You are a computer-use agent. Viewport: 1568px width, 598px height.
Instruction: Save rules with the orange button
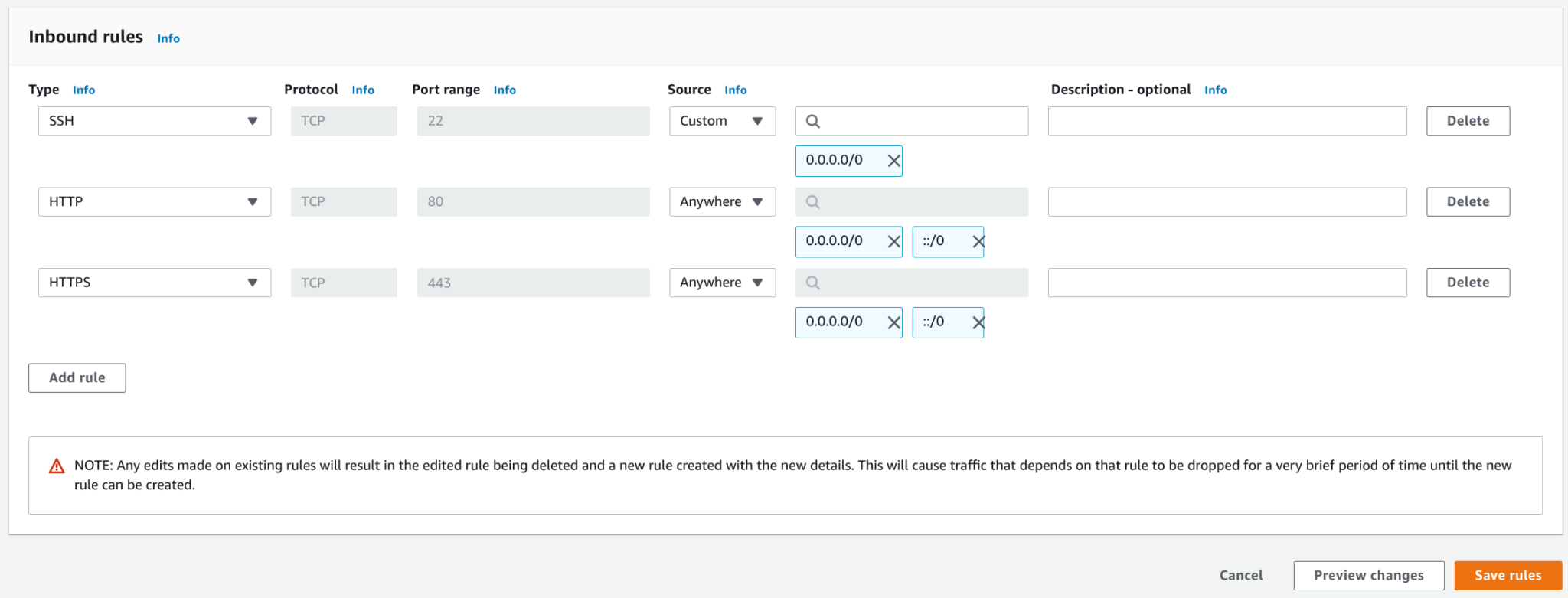click(1507, 576)
